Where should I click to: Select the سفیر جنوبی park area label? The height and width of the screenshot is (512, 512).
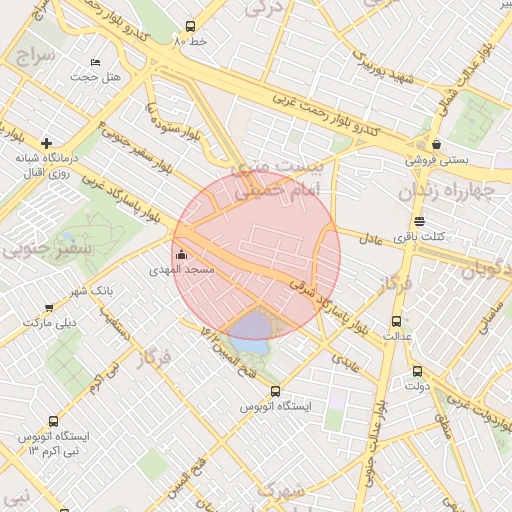click(x=47, y=249)
